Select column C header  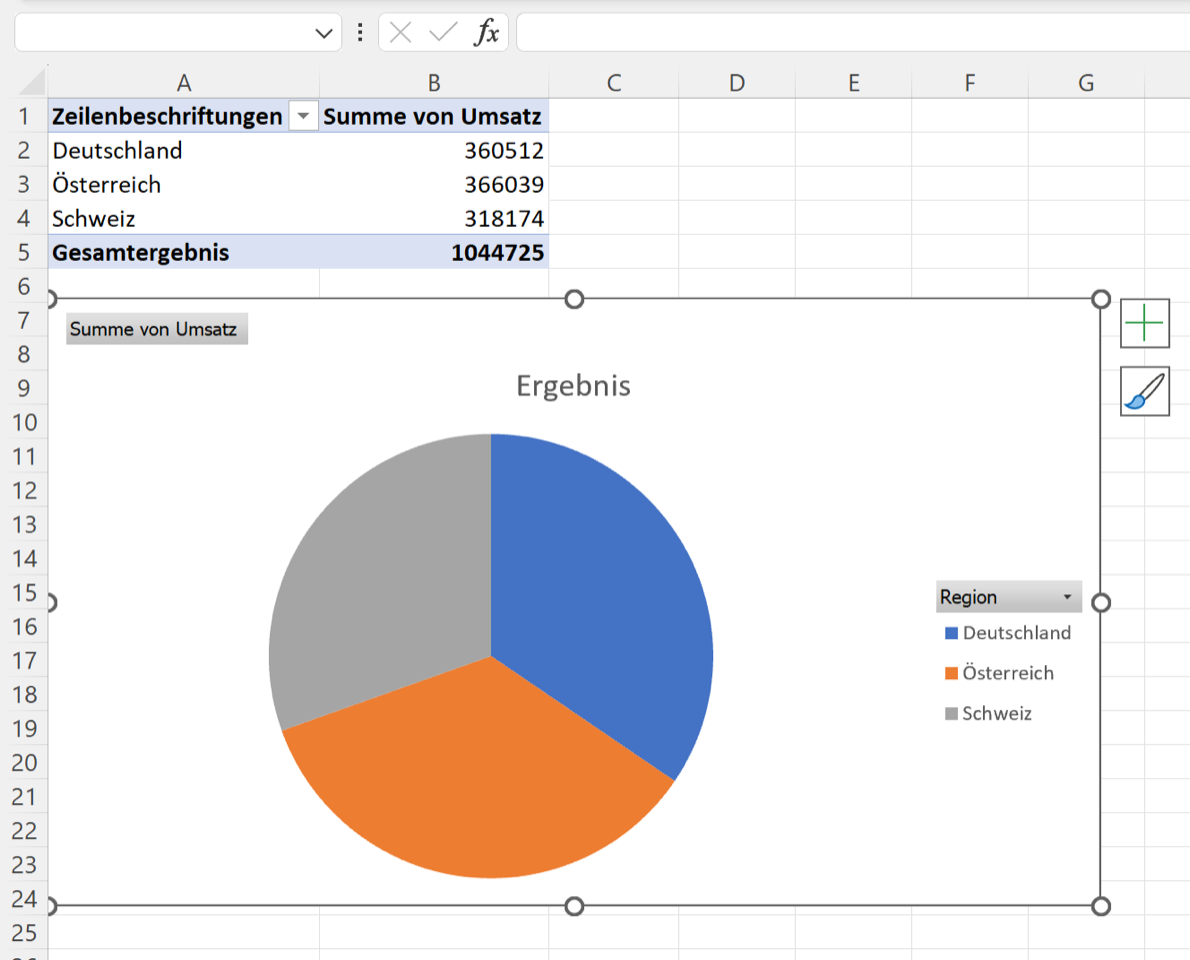coord(614,83)
